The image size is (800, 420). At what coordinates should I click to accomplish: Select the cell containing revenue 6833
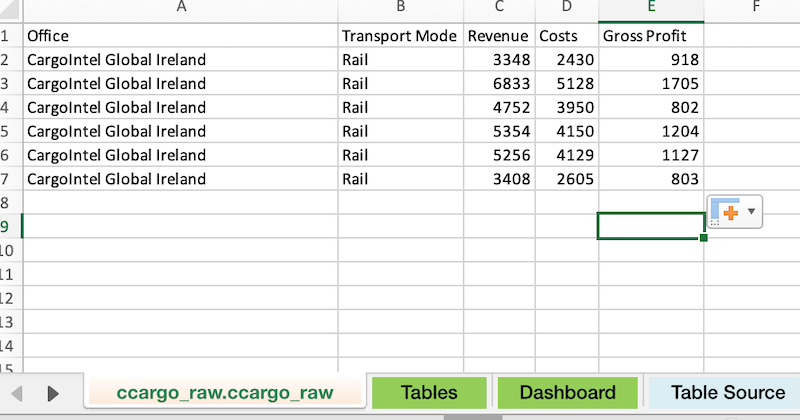[499, 84]
